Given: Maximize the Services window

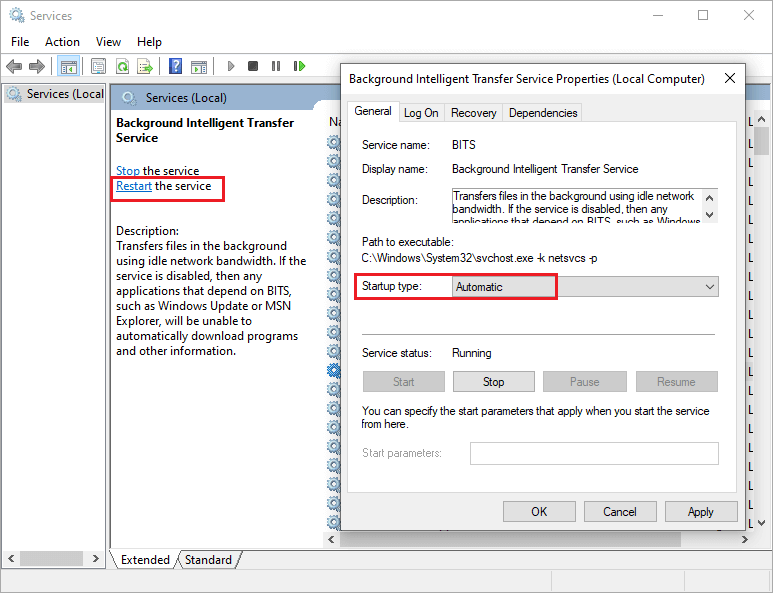Looking at the screenshot, I should pos(703,15).
